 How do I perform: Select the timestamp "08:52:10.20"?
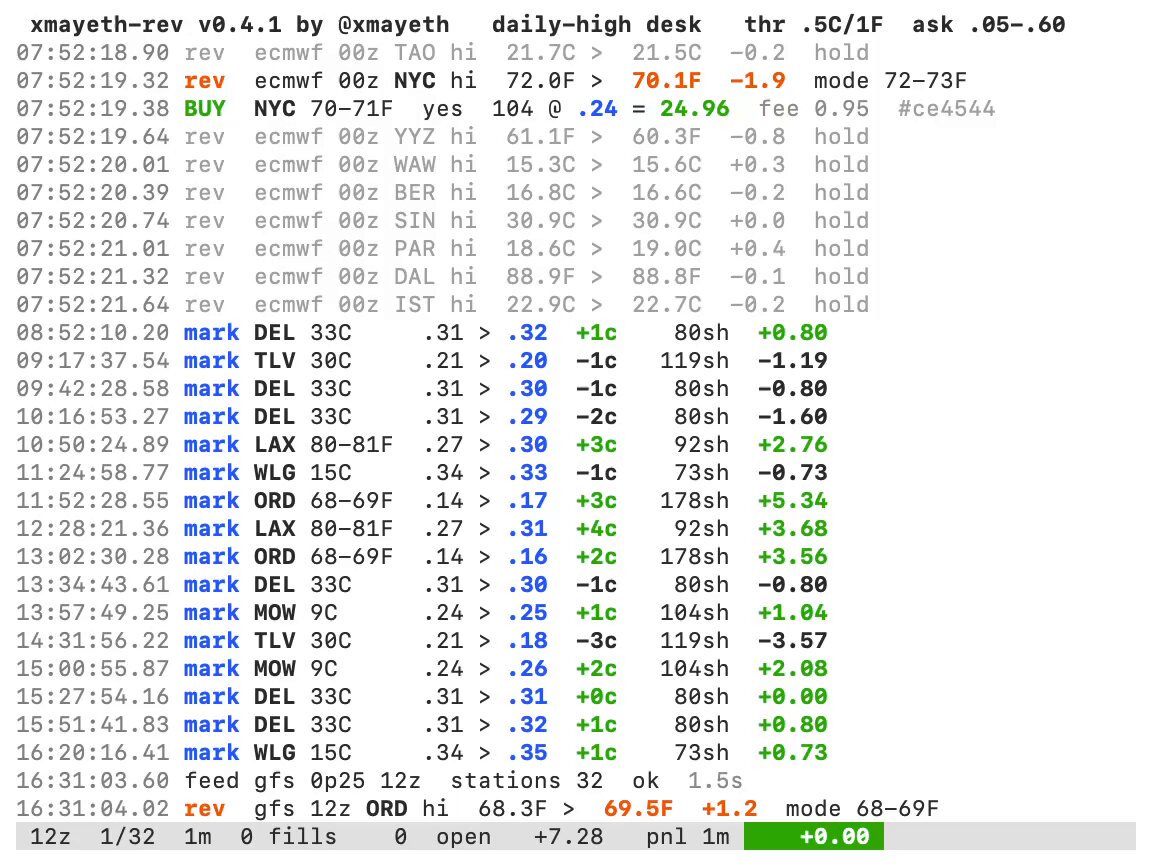tap(93, 333)
